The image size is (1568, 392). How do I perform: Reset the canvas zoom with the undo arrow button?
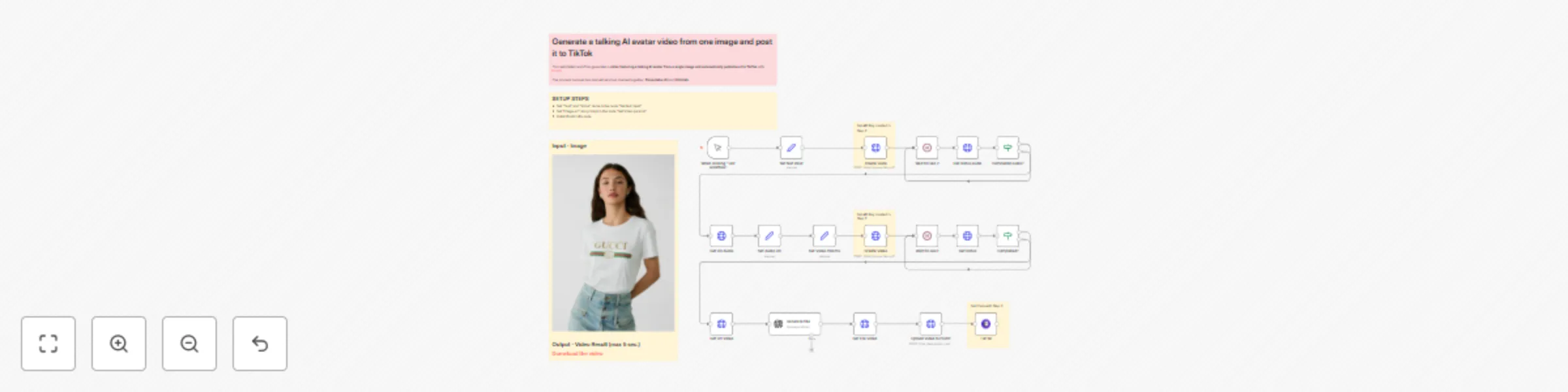click(260, 344)
